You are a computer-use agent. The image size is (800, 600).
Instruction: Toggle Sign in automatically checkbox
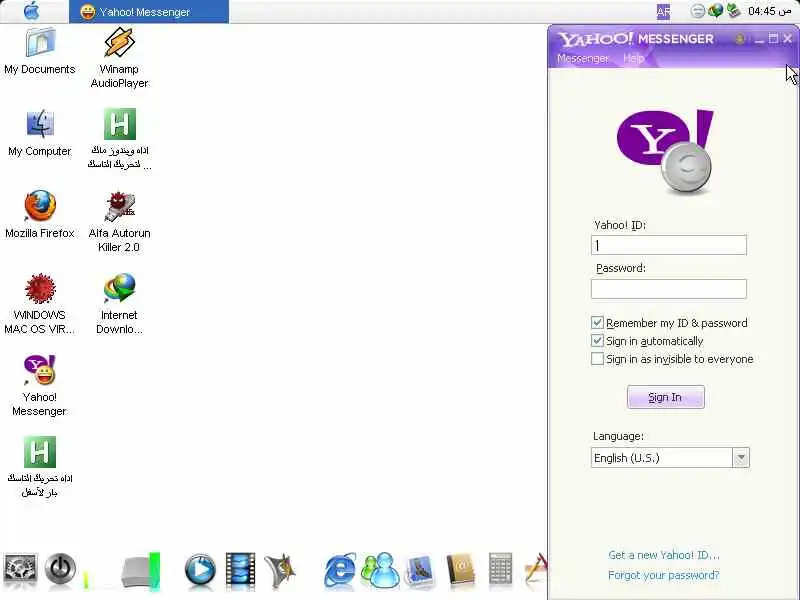[x=597, y=340]
